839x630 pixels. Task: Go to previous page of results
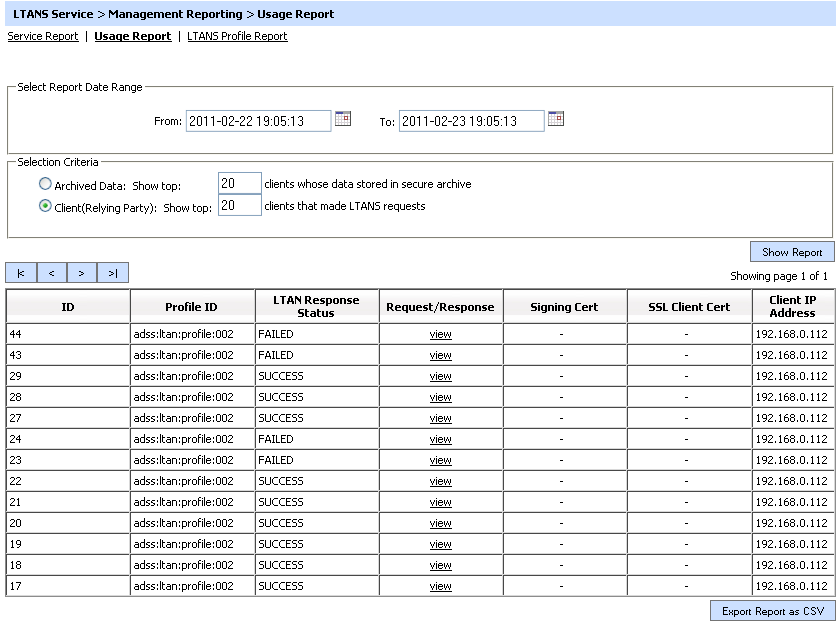coord(51,273)
